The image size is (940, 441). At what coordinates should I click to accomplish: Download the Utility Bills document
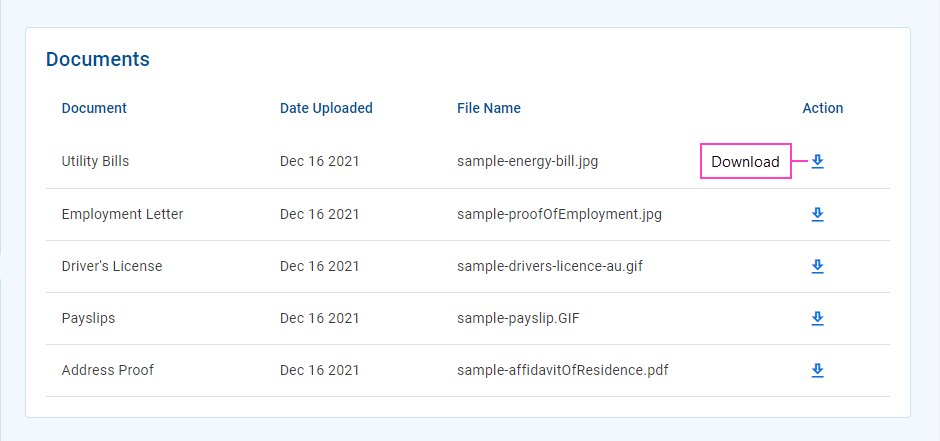coord(817,162)
